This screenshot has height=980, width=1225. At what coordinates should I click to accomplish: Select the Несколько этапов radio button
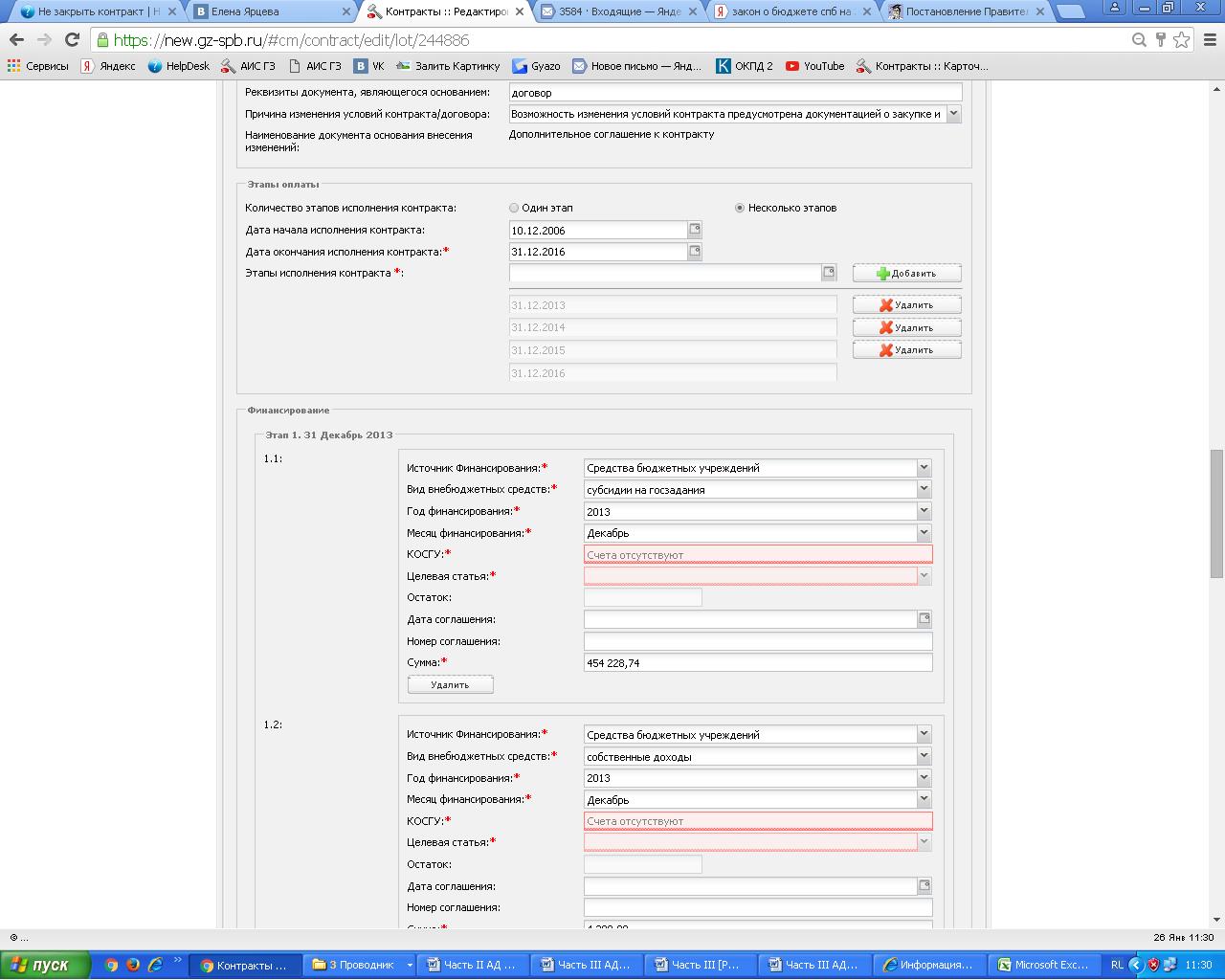pyautogui.click(x=740, y=208)
